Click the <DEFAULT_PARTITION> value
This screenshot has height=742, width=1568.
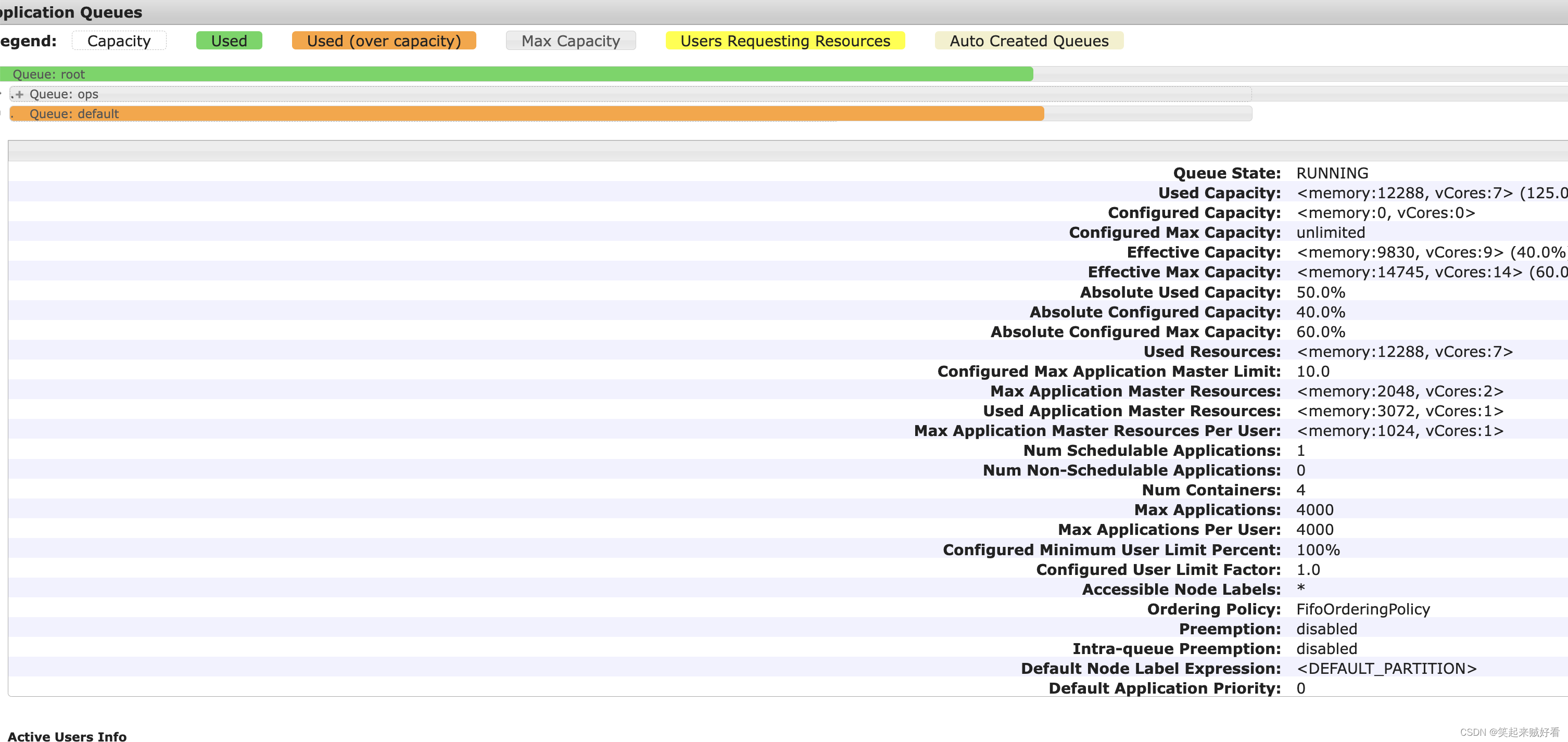click(1386, 669)
